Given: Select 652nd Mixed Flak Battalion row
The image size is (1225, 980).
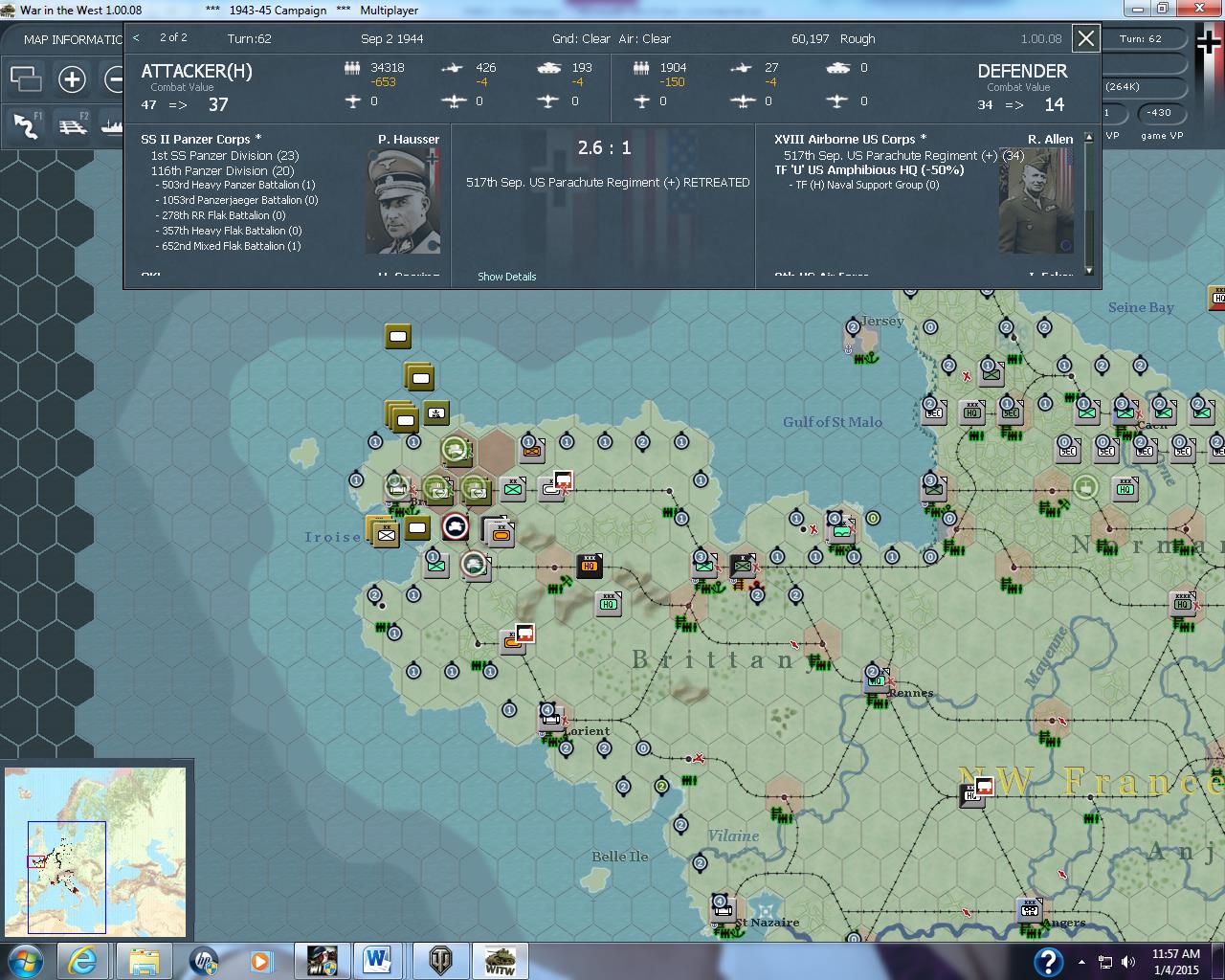Looking at the screenshot, I should (x=229, y=246).
